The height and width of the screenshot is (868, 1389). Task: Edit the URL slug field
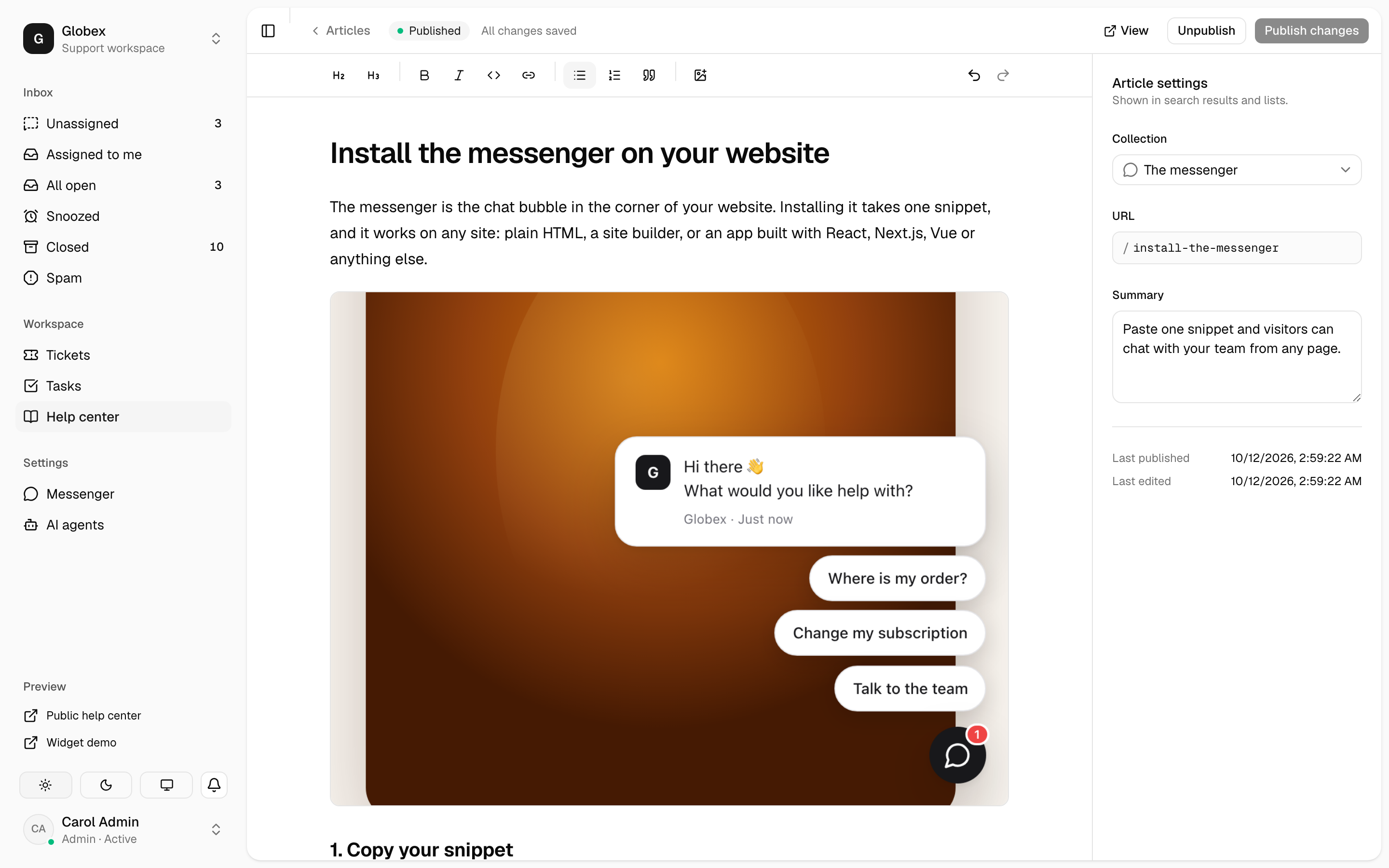[x=1236, y=248]
